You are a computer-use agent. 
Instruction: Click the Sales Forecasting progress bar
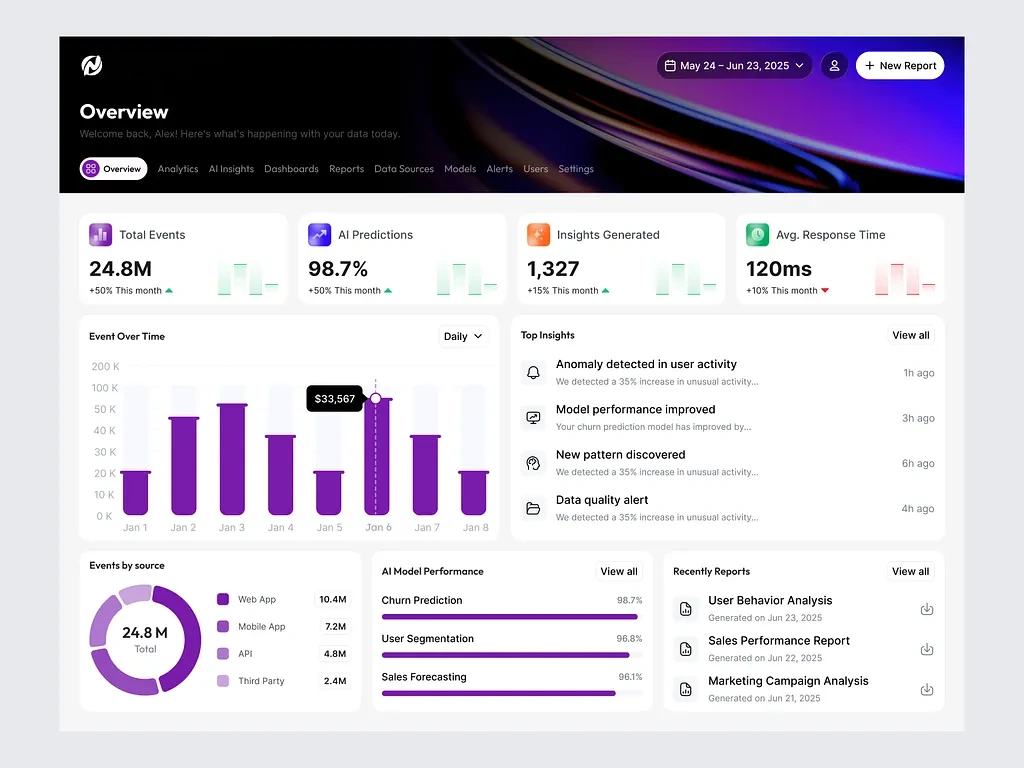point(512,694)
